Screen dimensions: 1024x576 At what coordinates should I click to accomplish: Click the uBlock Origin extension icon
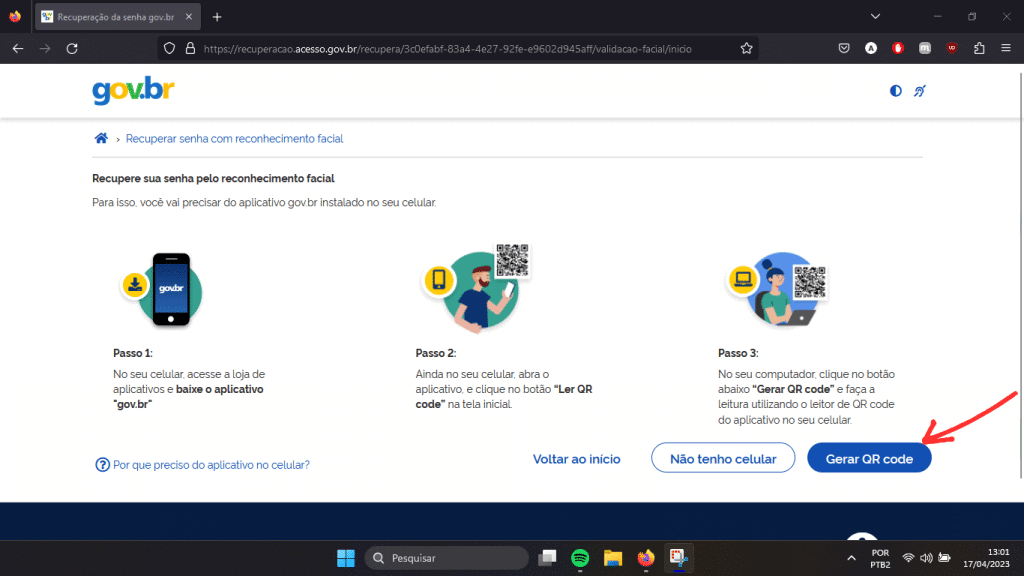pos(952,47)
